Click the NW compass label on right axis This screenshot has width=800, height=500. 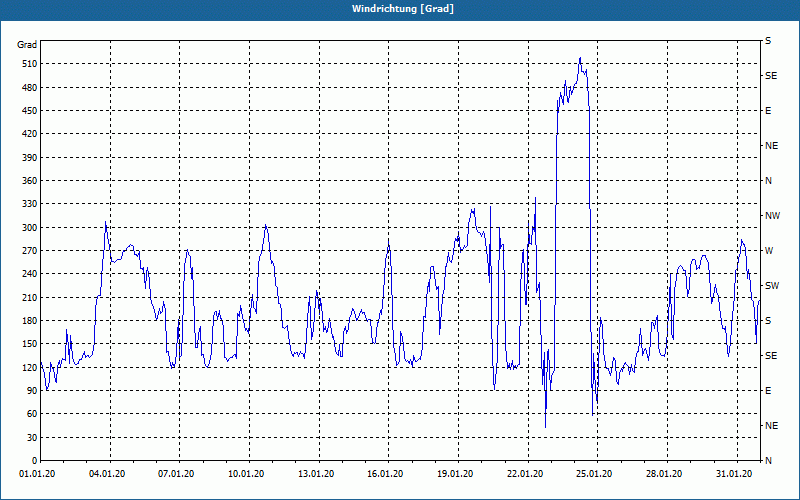click(772, 216)
